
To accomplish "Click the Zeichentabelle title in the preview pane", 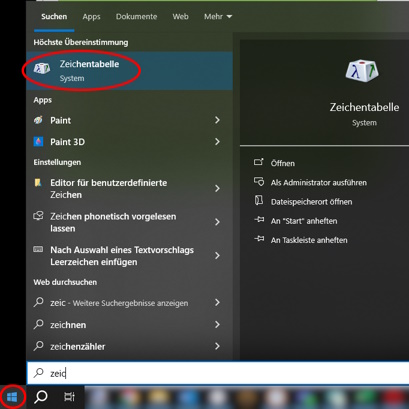I will tap(364, 107).
